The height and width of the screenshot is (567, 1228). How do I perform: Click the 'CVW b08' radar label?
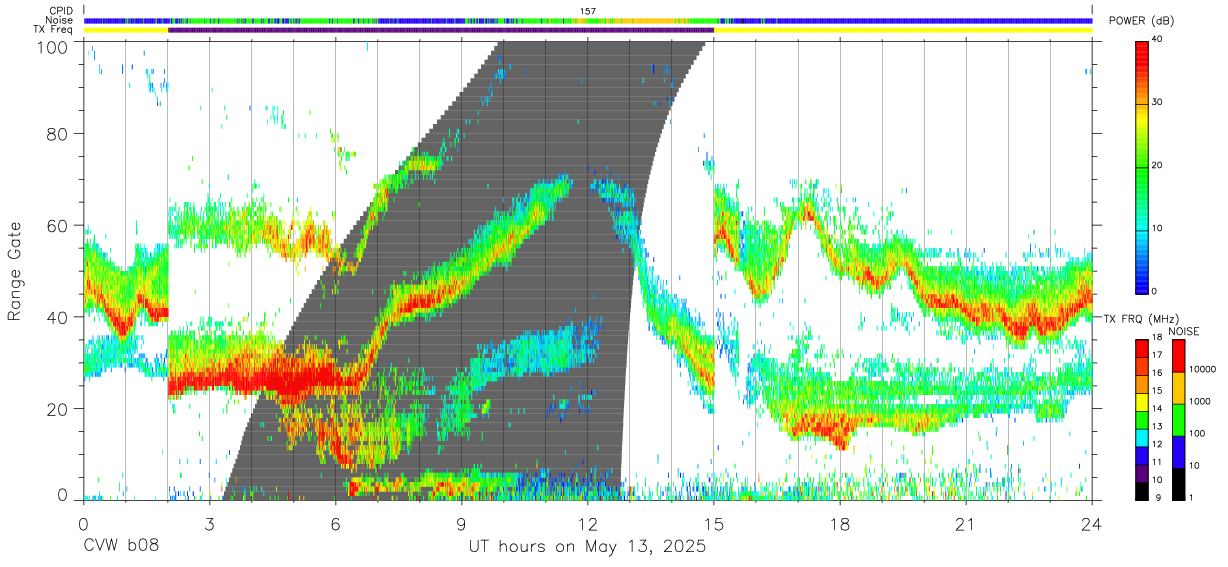(121, 547)
